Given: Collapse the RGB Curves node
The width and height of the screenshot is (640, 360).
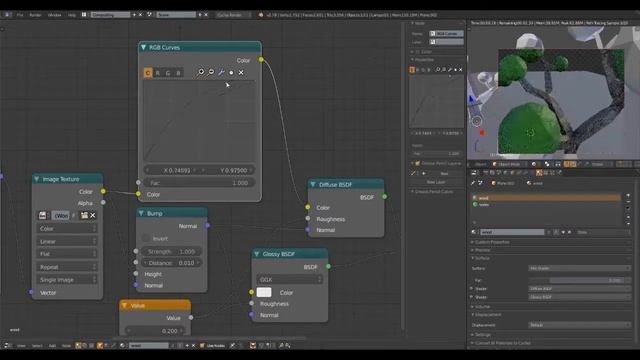Looking at the screenshot, I should pyautogui.click(x=143, y=47).
